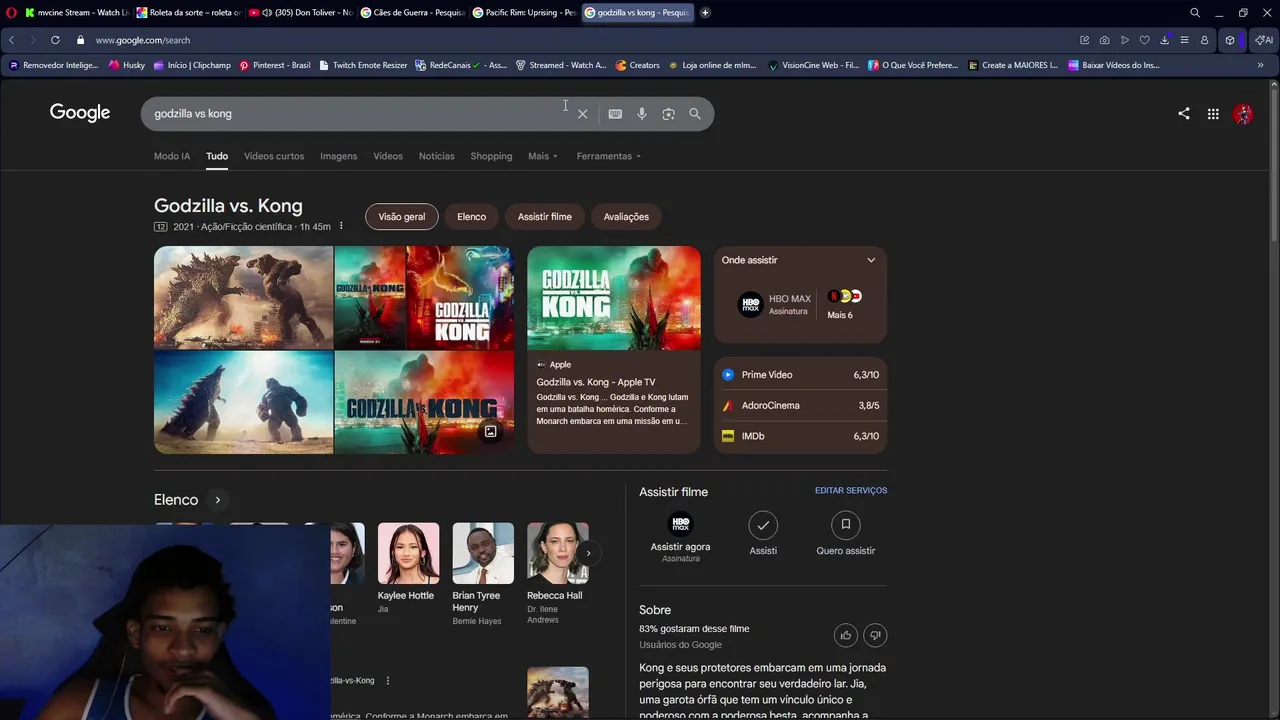Open the edit-page pencil icon in address bar

coord(1084,40)
